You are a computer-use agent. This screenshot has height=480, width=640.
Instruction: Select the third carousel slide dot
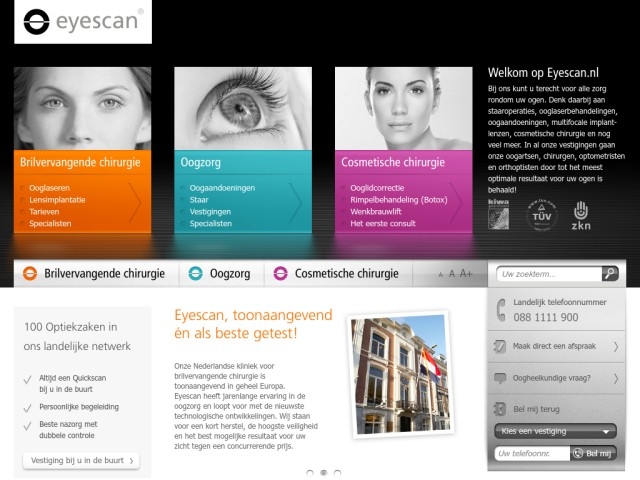point(337,472)
